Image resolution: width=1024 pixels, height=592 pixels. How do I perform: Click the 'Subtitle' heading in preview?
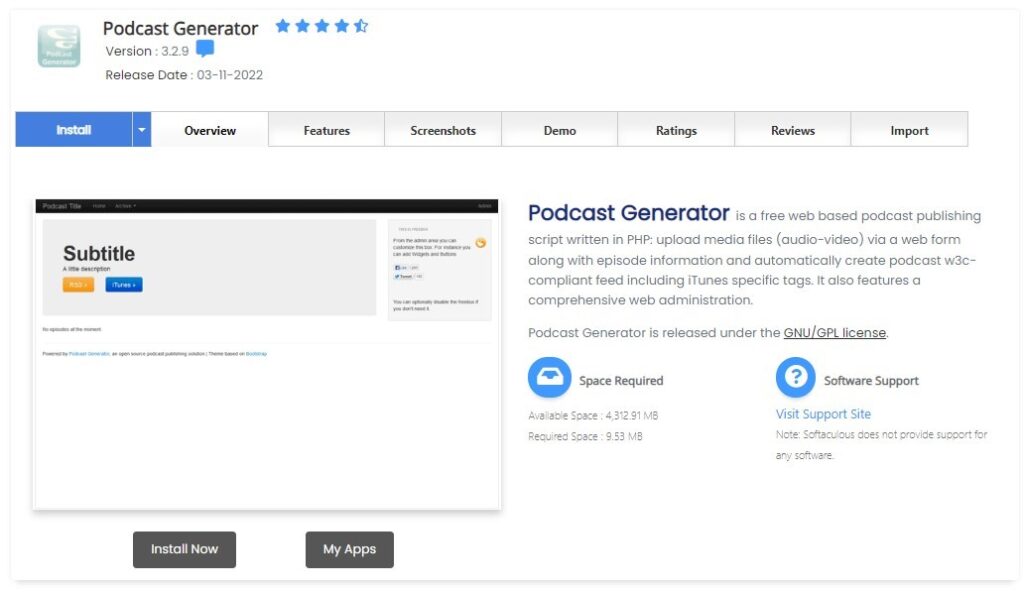pos(99,254)
